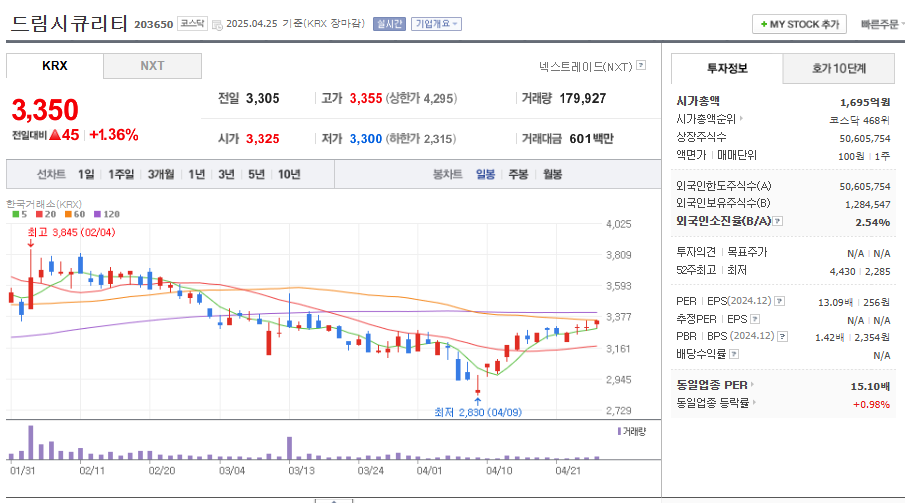The width and height of the screenshot is (905, 503).
Task: Click the 상장주식수 value 50,605,754
Action: click(865, 139)
